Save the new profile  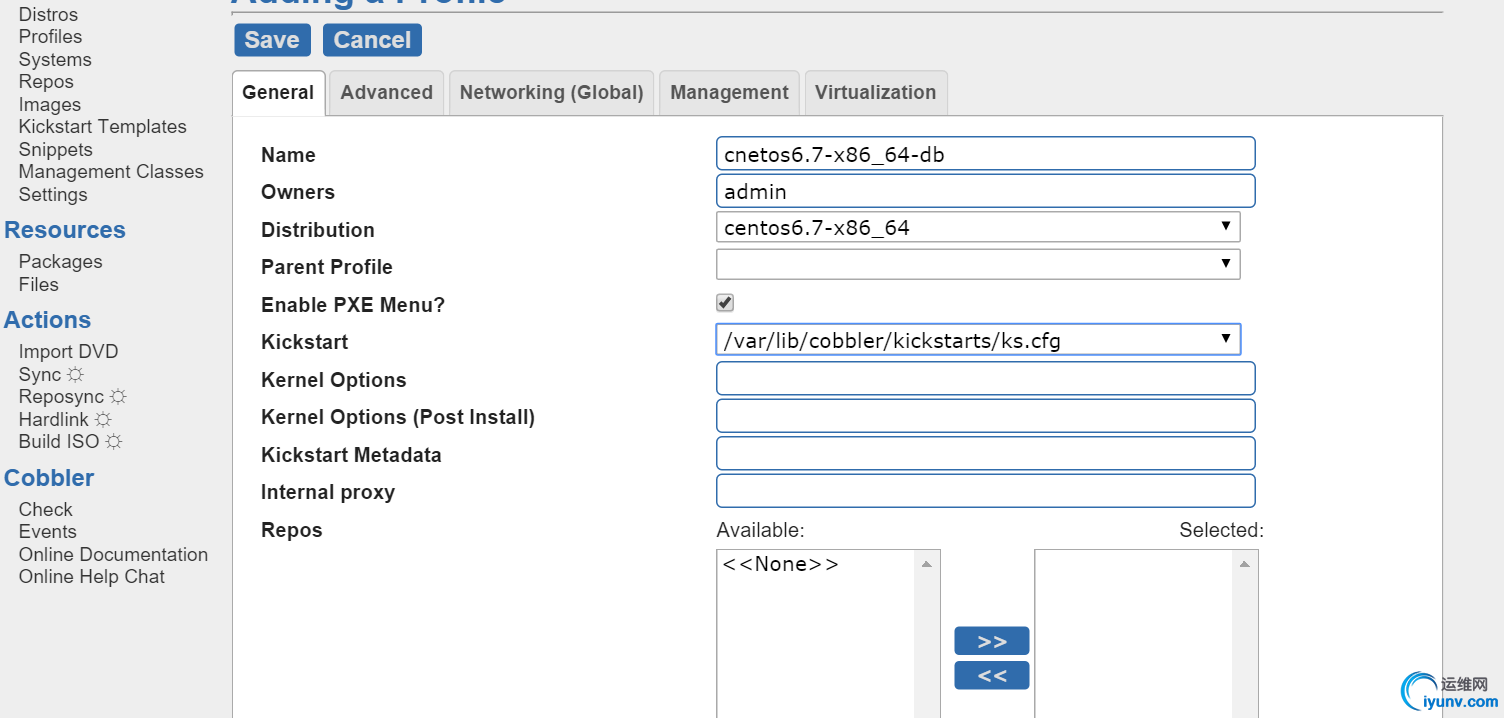point(272,40)
